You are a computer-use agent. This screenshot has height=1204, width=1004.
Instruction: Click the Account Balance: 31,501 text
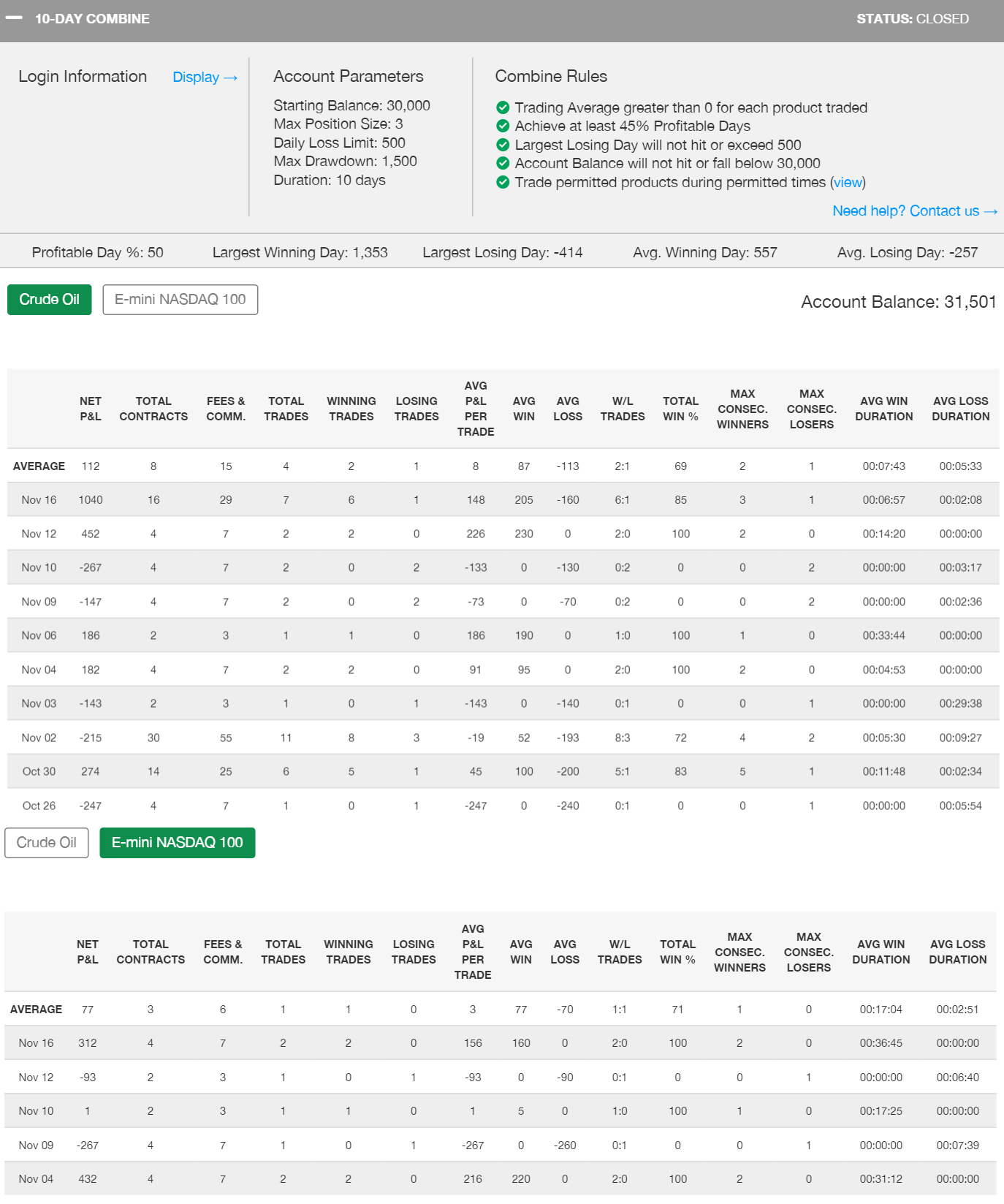coord(898,302)
